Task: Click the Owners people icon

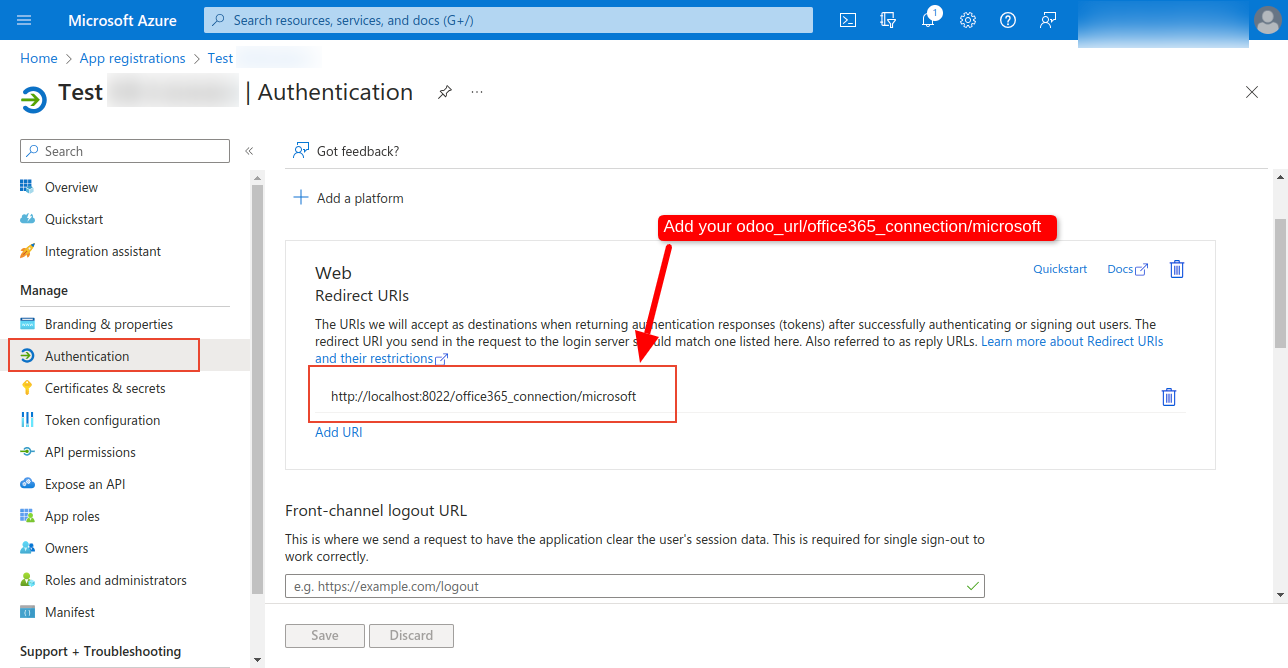Action: click(27, 548)
